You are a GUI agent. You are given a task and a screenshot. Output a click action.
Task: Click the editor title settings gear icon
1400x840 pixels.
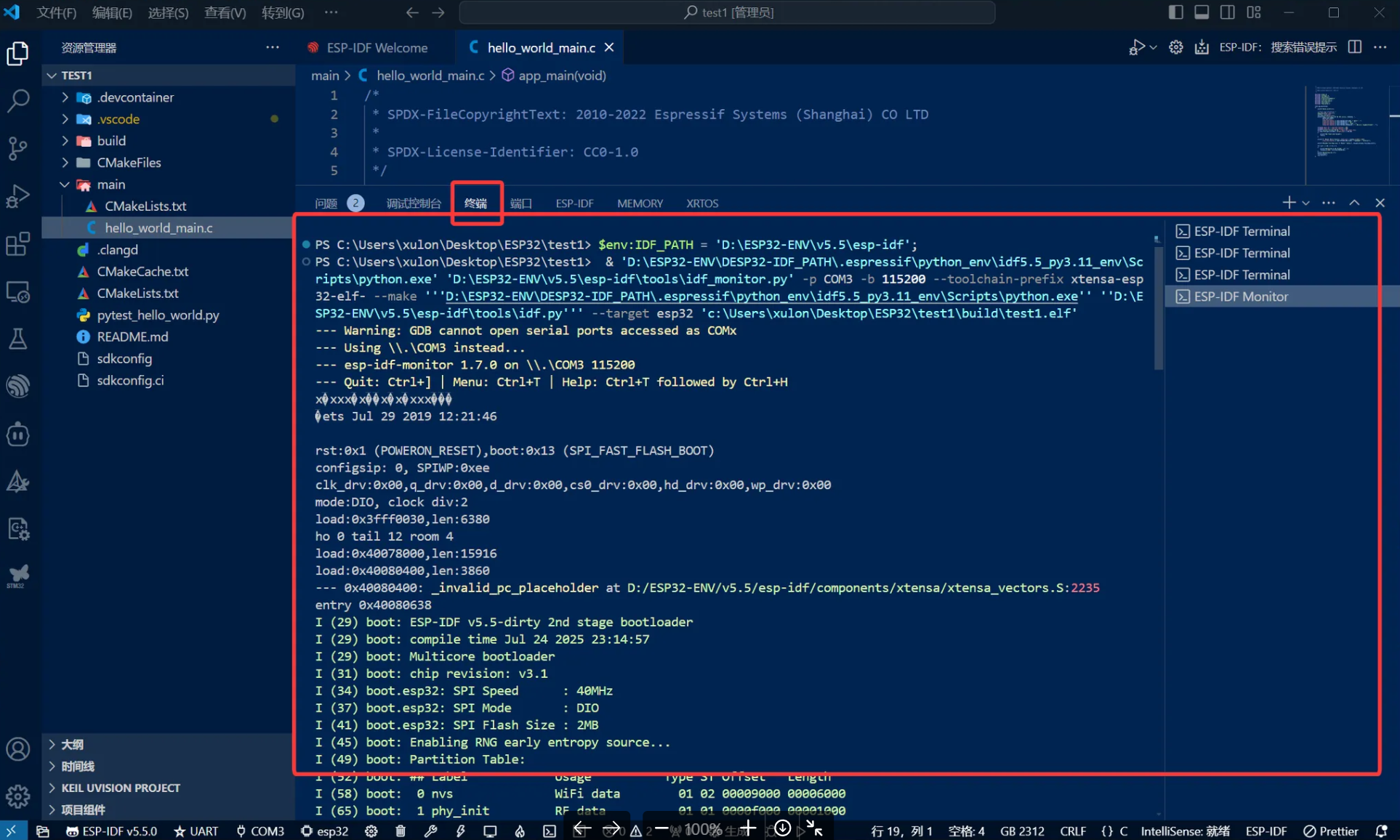[x=1175, y=47]
